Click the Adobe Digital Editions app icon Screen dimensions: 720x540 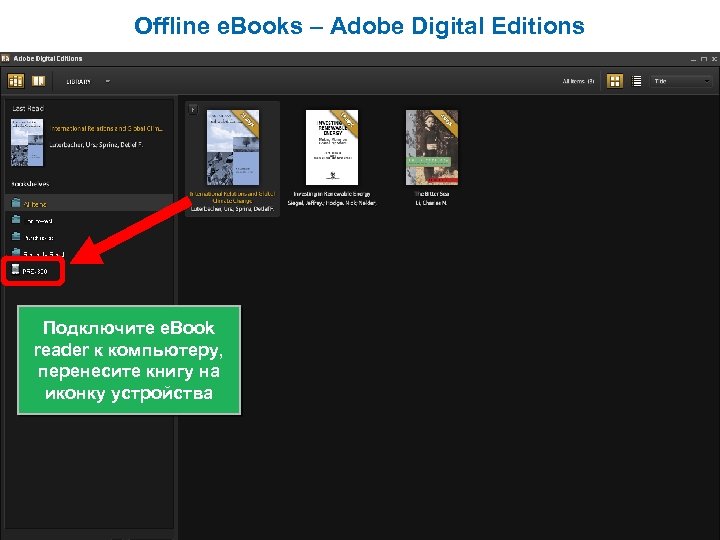click(x=5, y=58)
